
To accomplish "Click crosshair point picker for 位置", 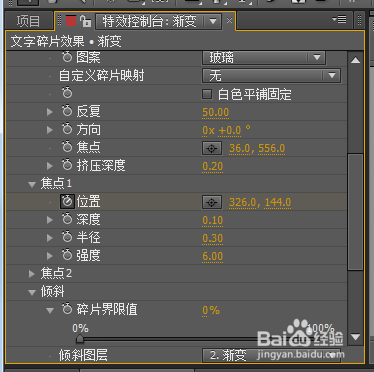I will (212, 202).
